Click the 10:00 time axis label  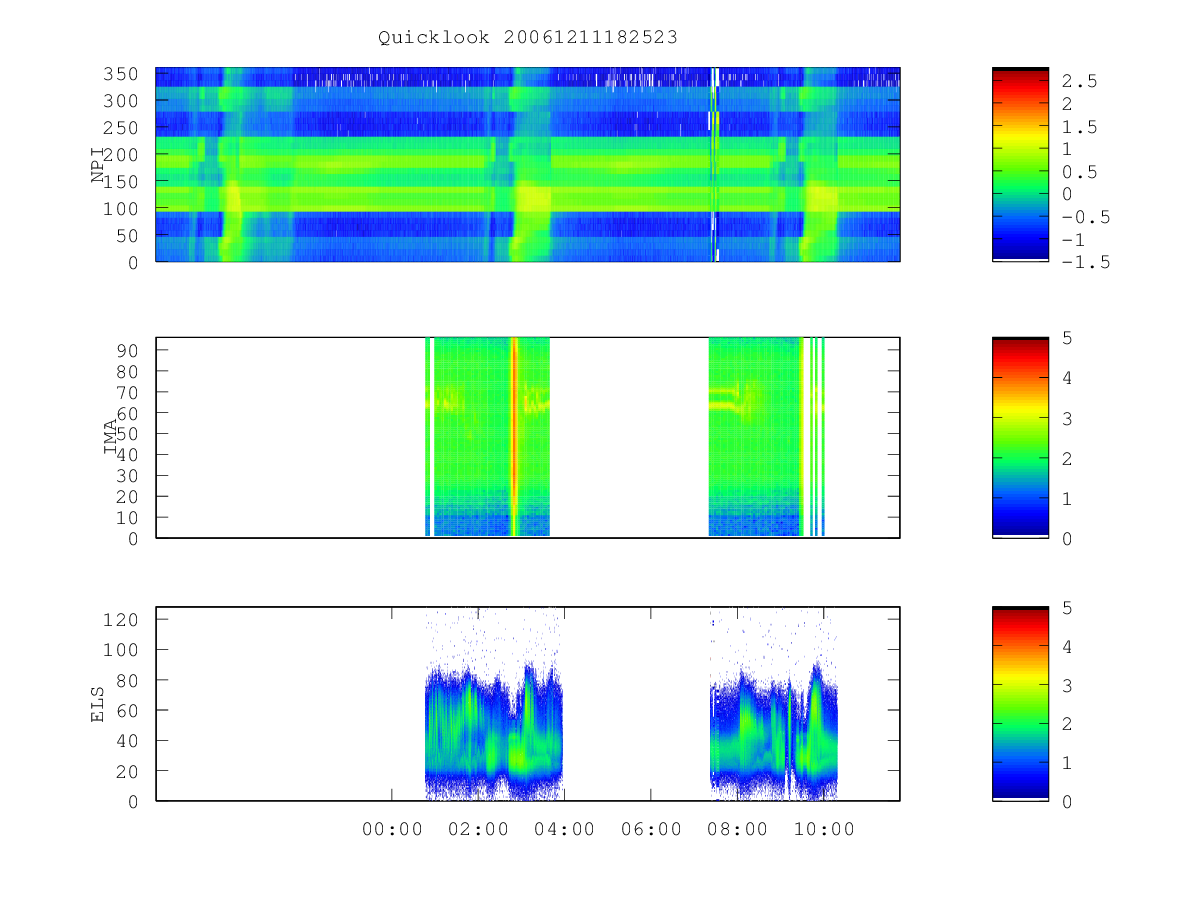coord(825,829)
